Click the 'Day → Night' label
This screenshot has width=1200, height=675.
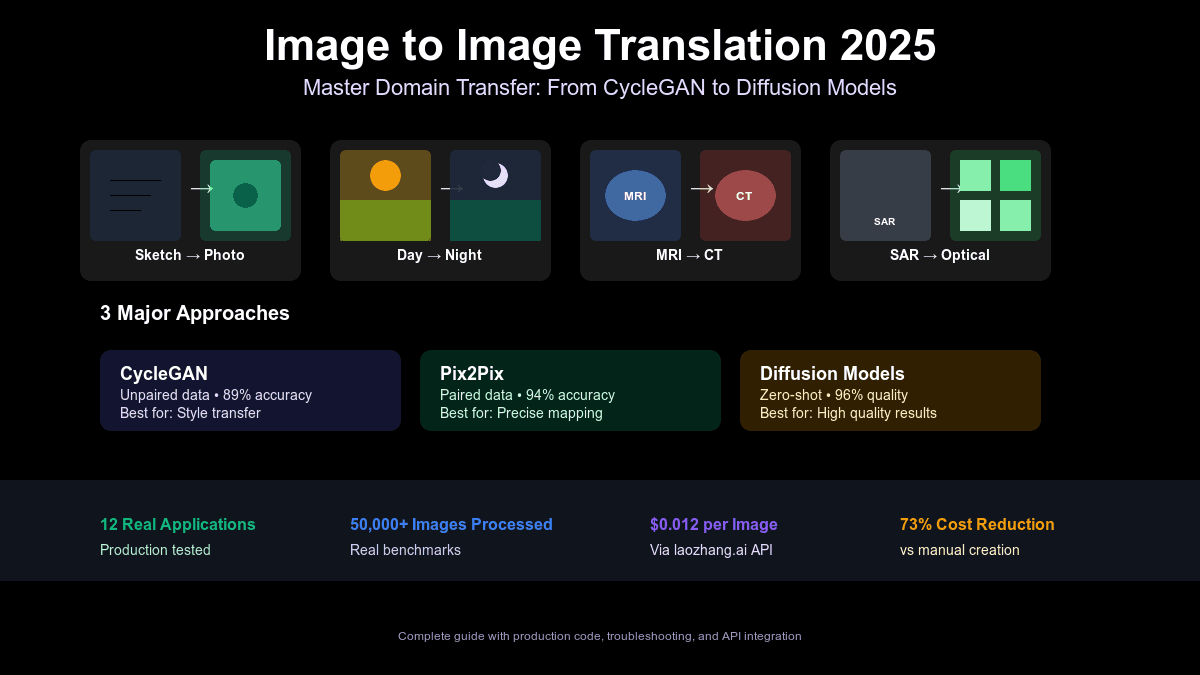439,255
